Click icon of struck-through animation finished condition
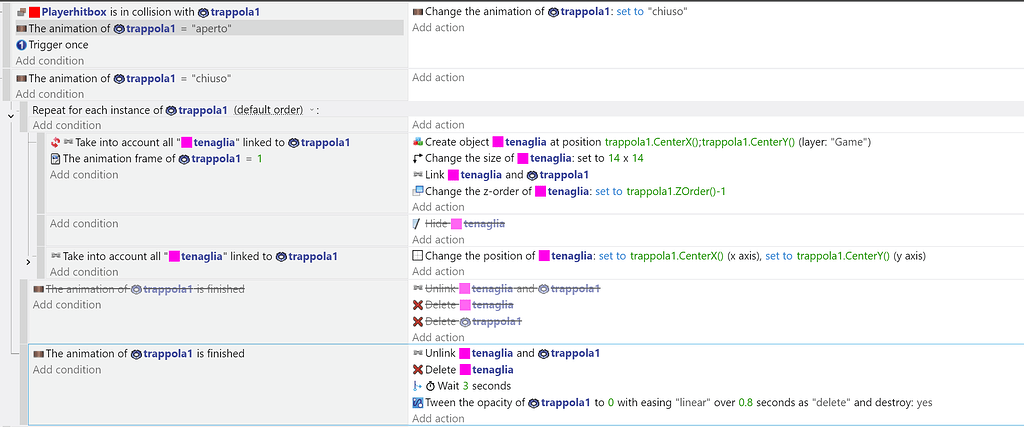 39,289
